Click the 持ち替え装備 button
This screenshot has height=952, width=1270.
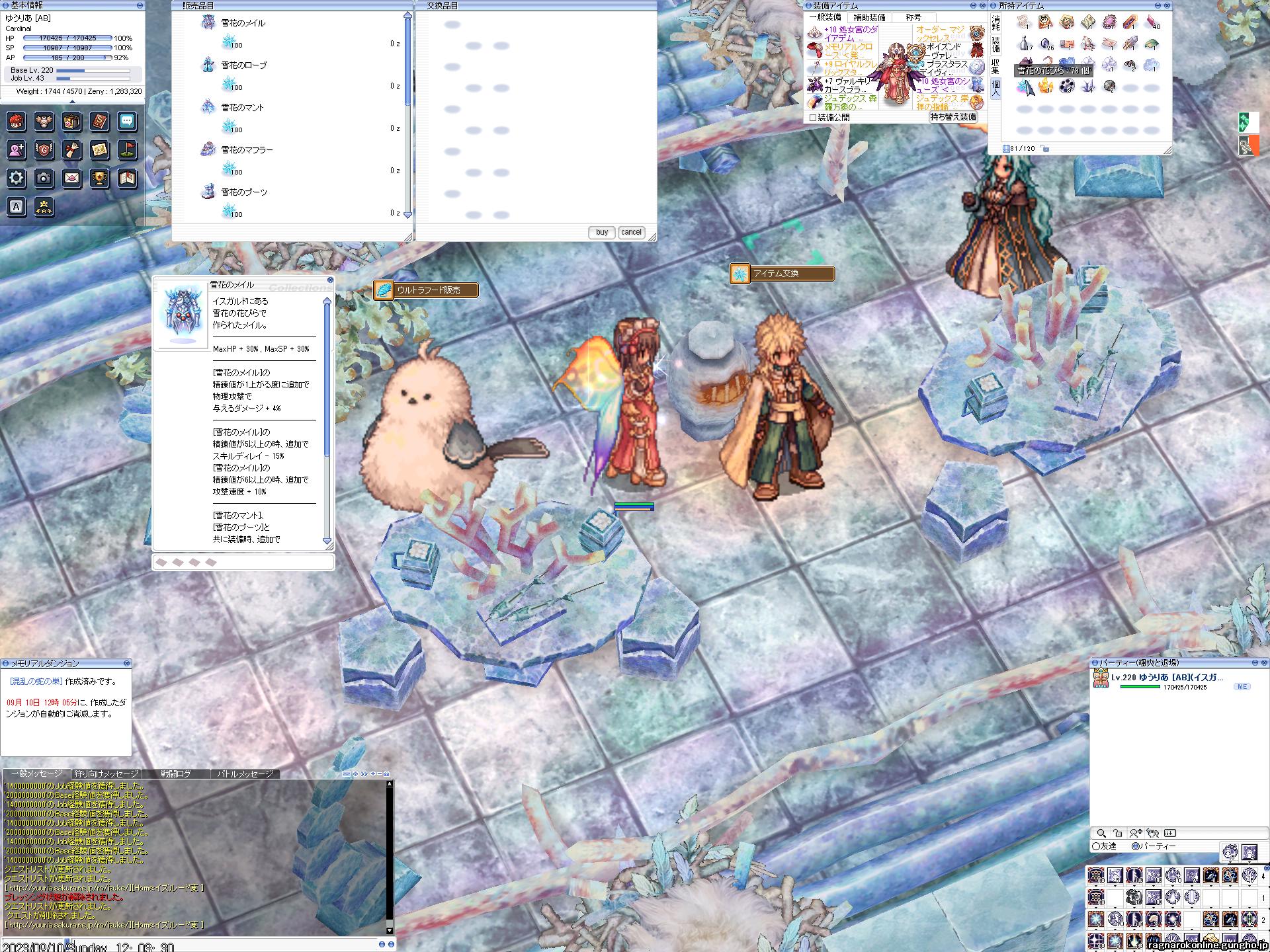point(953,117)
